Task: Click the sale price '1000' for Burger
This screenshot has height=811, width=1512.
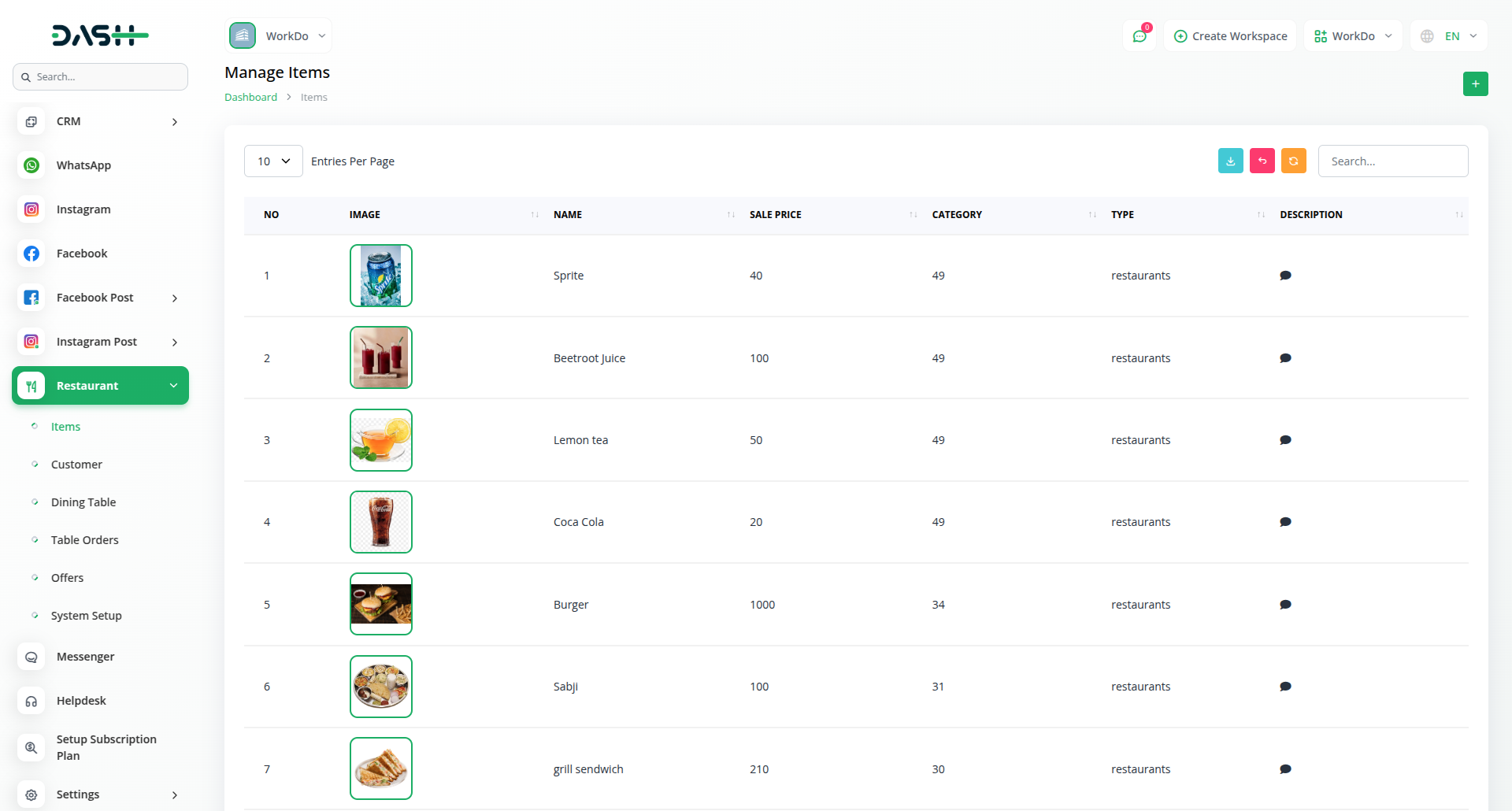Action: tap(762, 605)
